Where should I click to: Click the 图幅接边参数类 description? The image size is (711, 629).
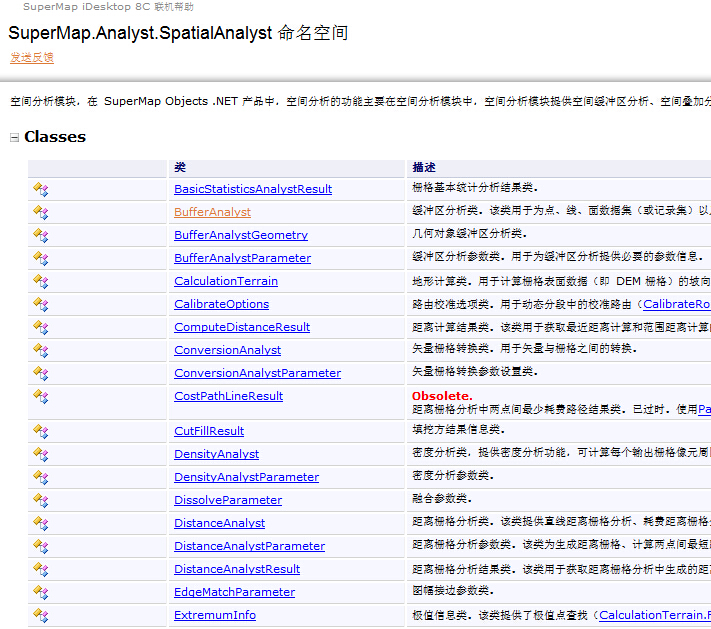(453, 591)
